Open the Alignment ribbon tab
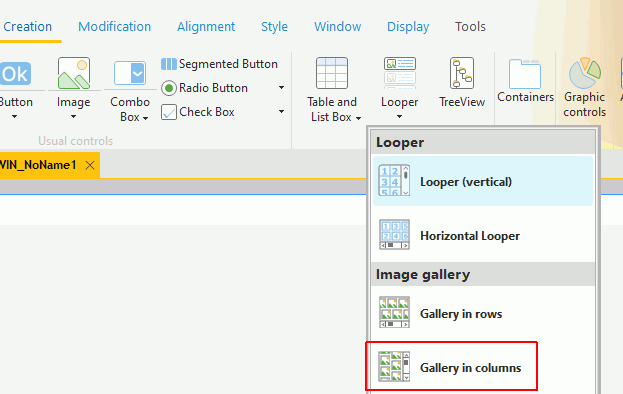Viewport: 623px width, 394px height. (x=206, y=27)
